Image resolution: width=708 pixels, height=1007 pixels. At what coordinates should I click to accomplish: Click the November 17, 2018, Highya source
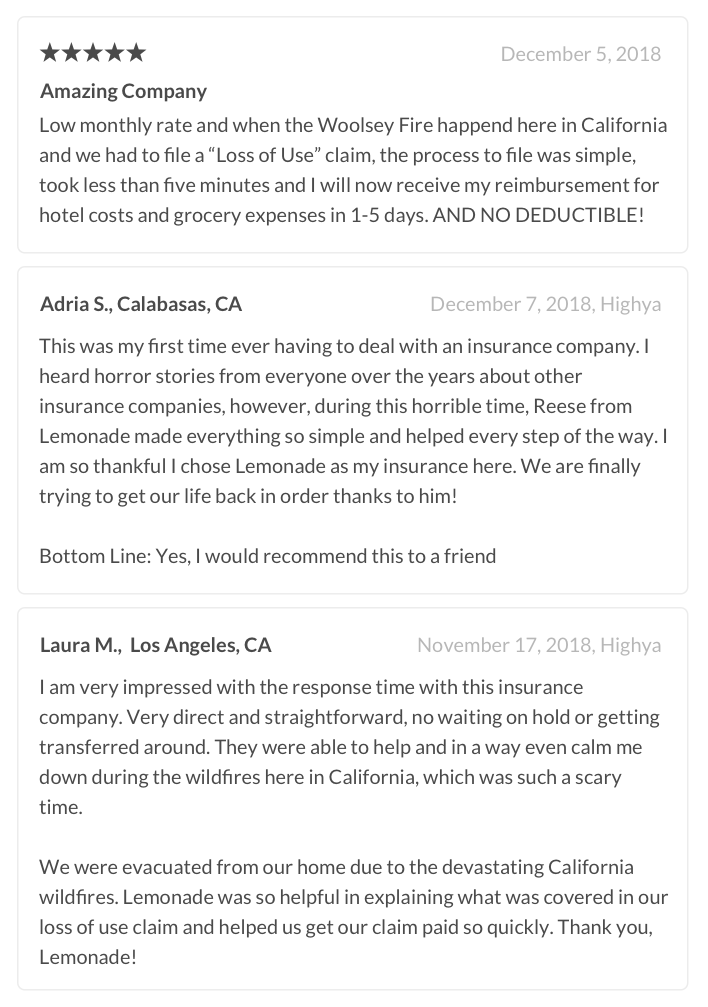[539, 645]
